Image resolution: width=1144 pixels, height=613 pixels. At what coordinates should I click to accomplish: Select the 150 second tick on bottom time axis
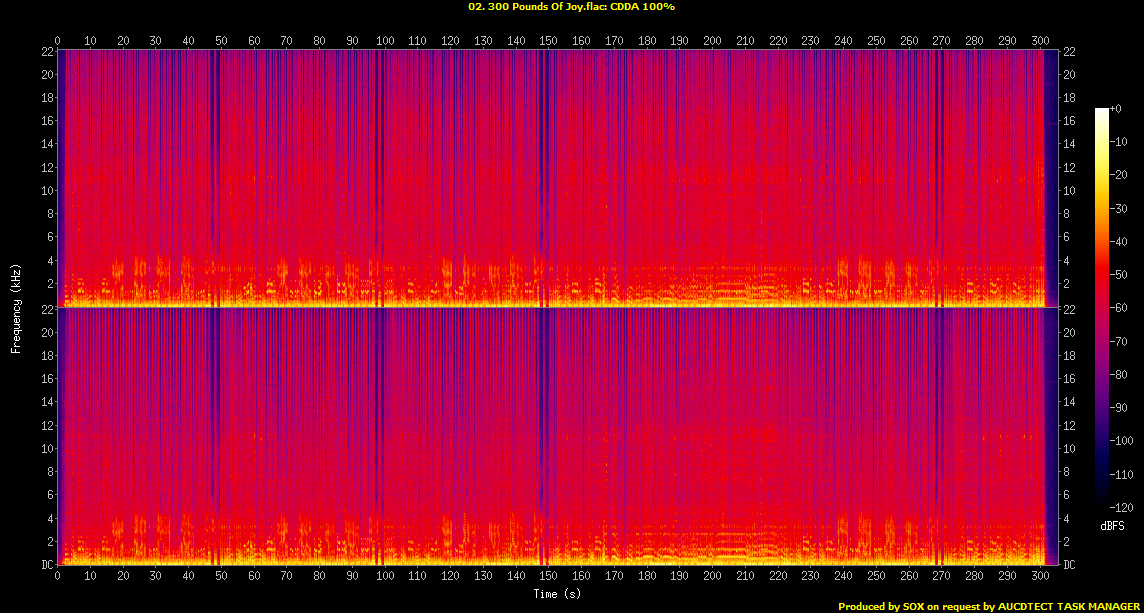[x=548, y=576]
